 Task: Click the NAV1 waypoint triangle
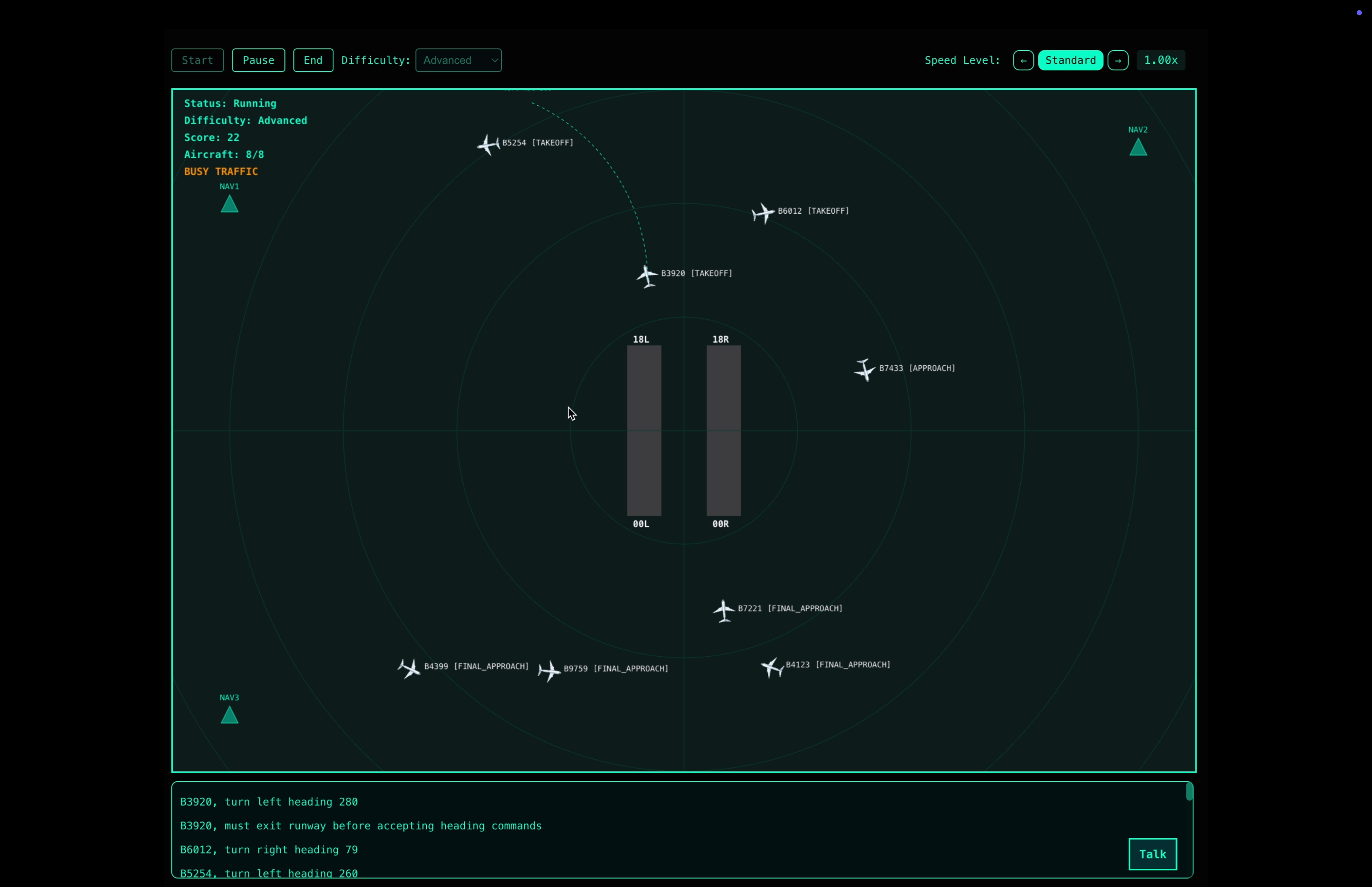tap(230, 204)
